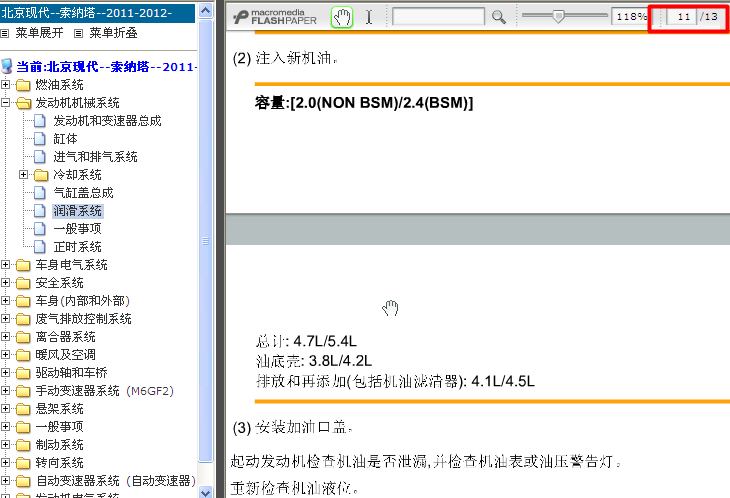Click the 暖风及空调 folder icon
This screenshot has width=730, height=498.
click(x=23, y=355)
